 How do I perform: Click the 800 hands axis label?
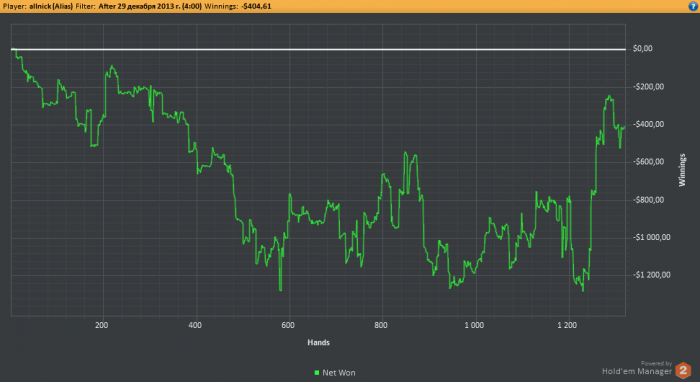pyautogui.click(x=381, y=325)
